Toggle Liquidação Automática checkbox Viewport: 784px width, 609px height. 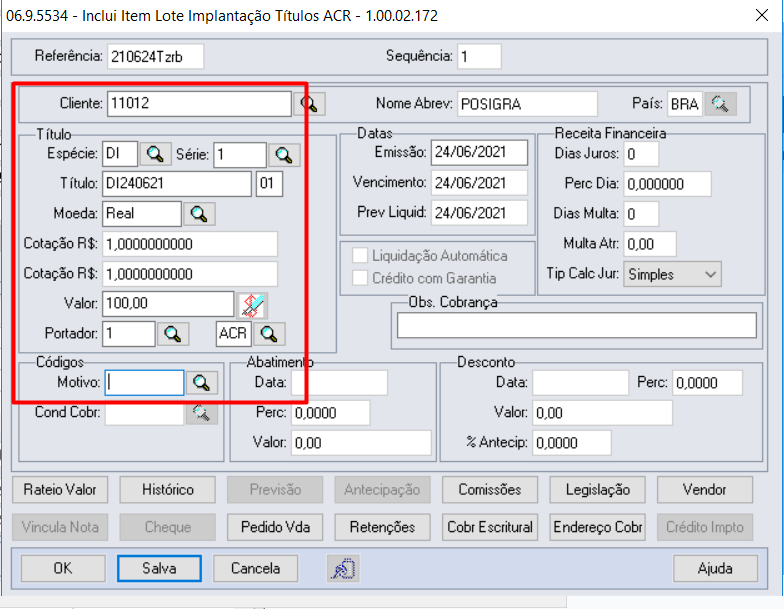click(360, 256)
